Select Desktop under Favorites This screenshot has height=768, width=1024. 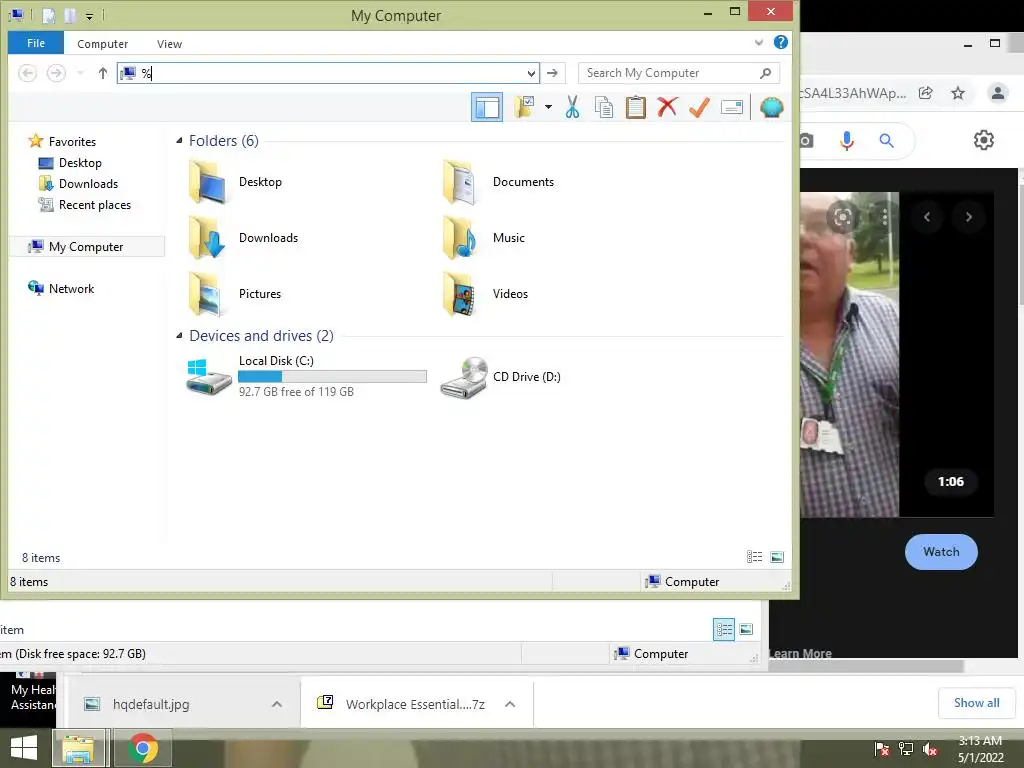pyautogui.click(x=80, y=163)
